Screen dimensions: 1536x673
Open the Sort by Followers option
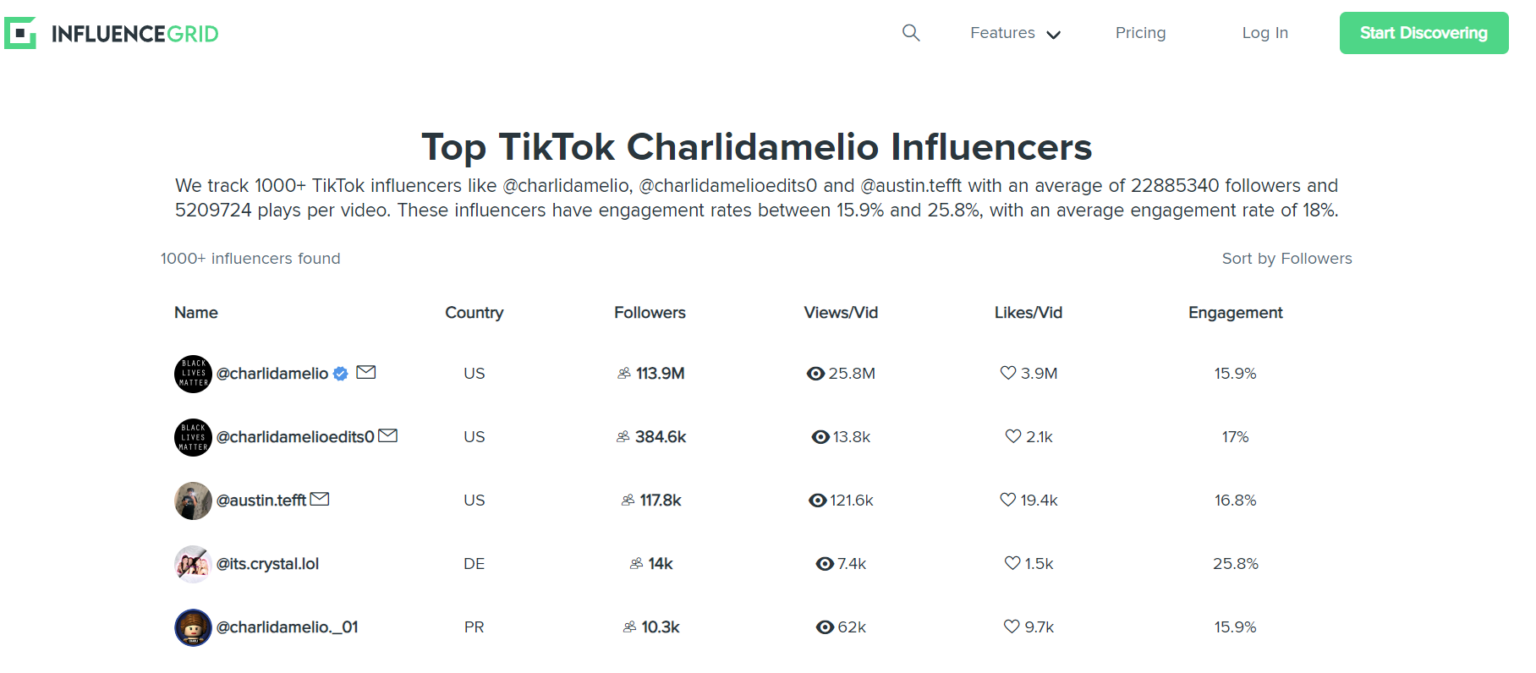coord(1287,258)
